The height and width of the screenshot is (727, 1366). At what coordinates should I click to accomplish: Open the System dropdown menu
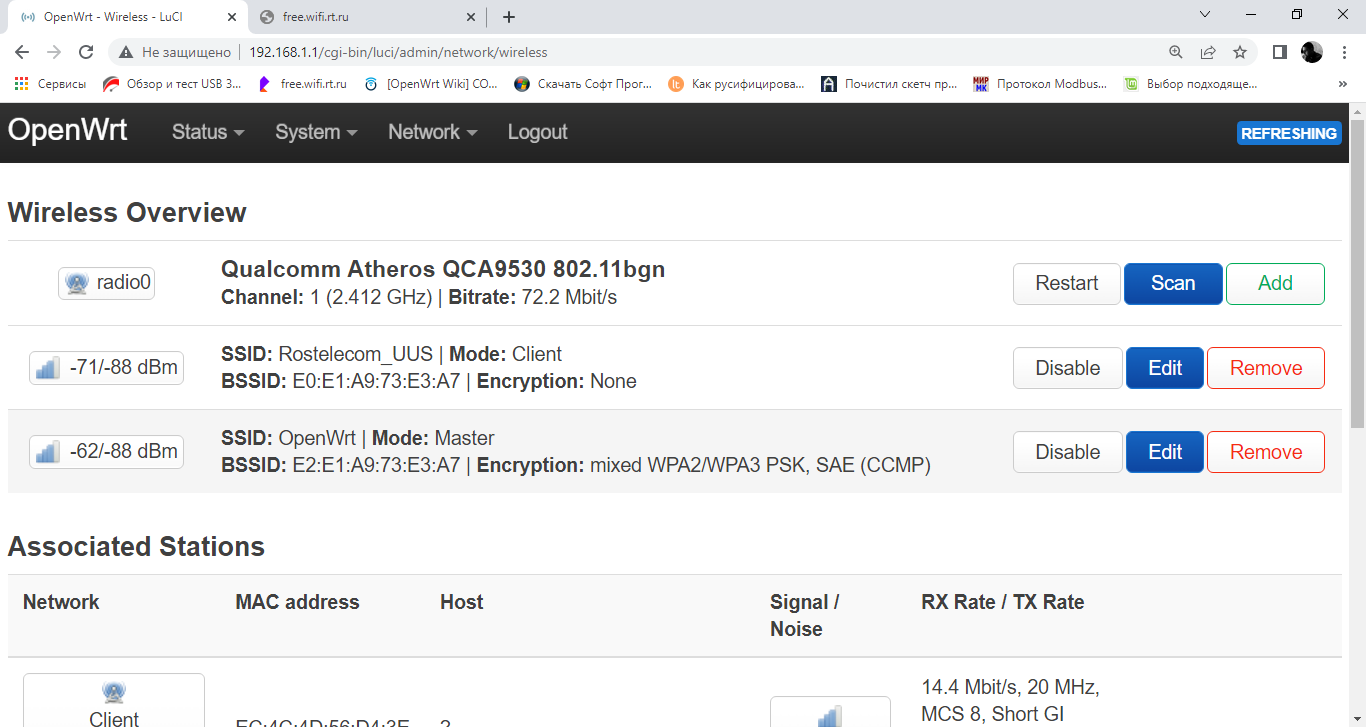click(316, 132)
